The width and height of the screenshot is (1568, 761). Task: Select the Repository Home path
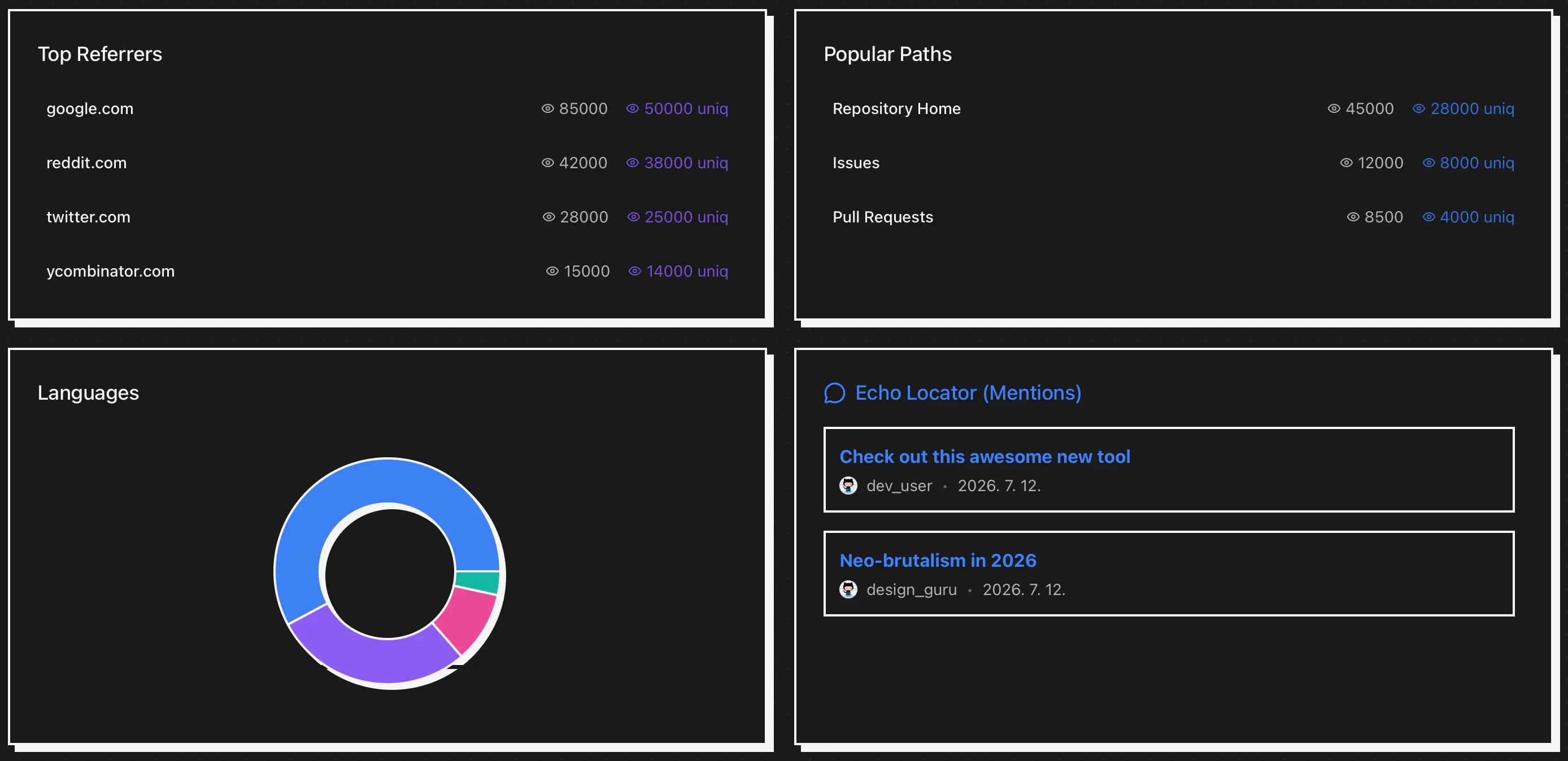[1173, 108]
